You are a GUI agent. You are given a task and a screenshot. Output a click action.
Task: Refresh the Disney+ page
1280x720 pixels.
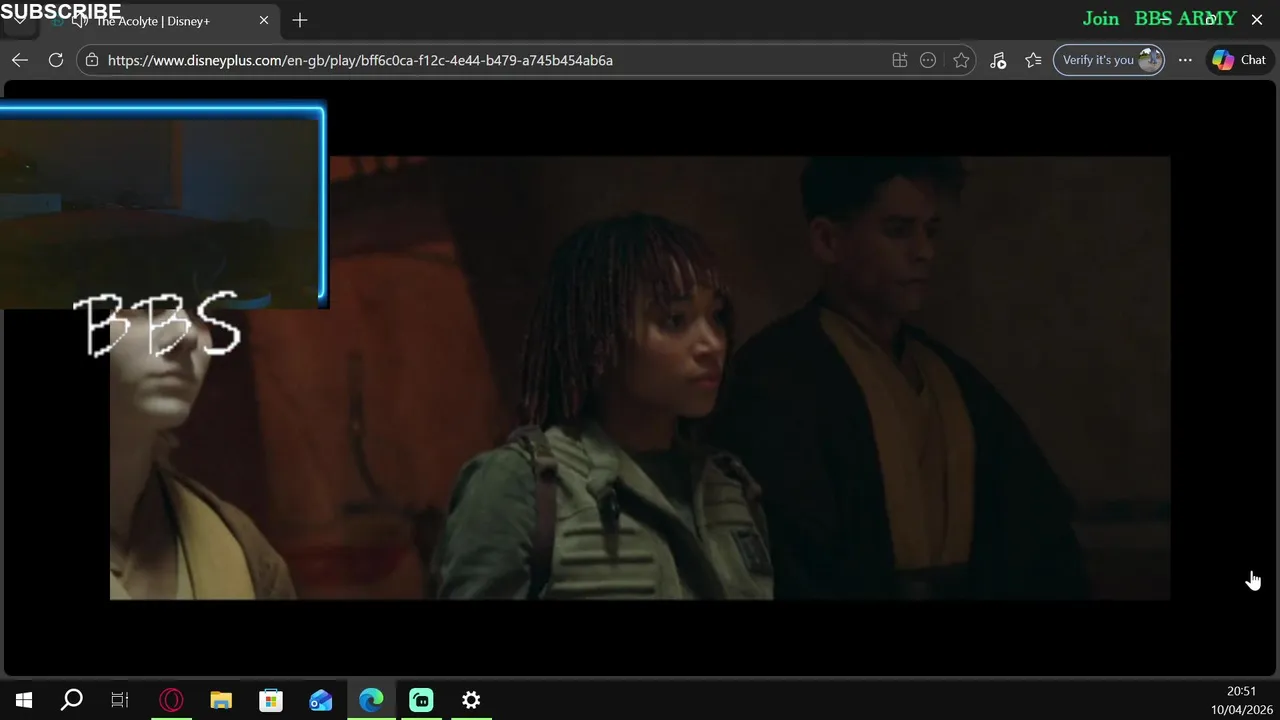click(x=56, y=60)
